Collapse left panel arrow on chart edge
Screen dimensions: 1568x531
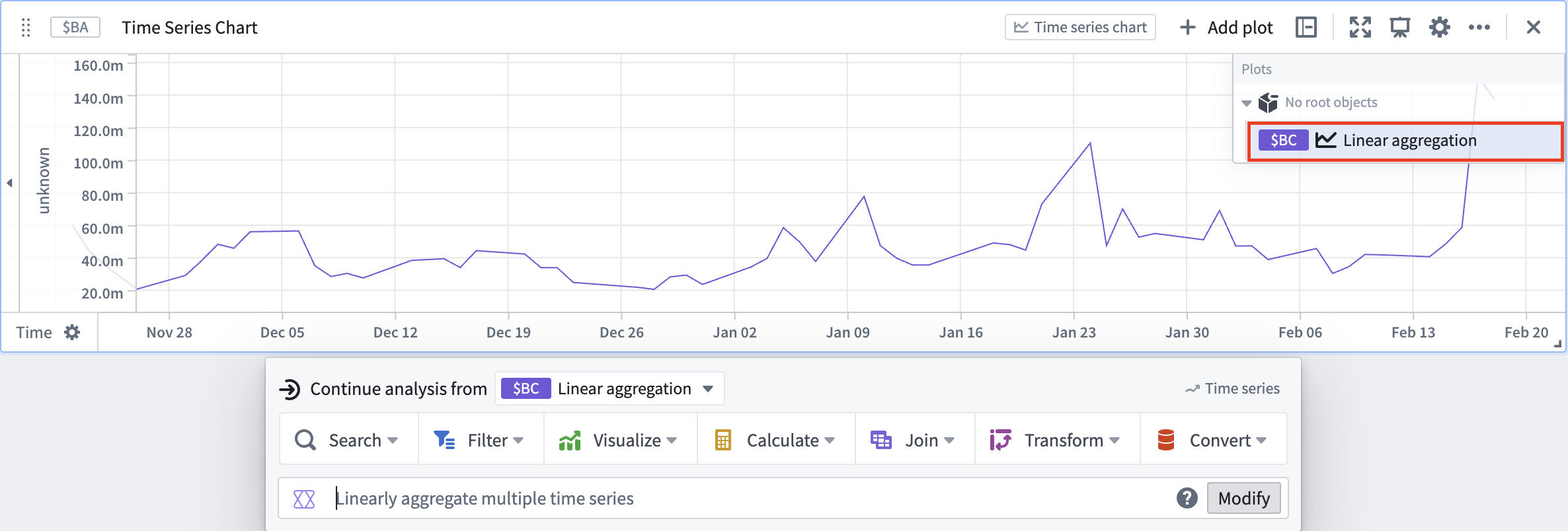tap(10, 183)
